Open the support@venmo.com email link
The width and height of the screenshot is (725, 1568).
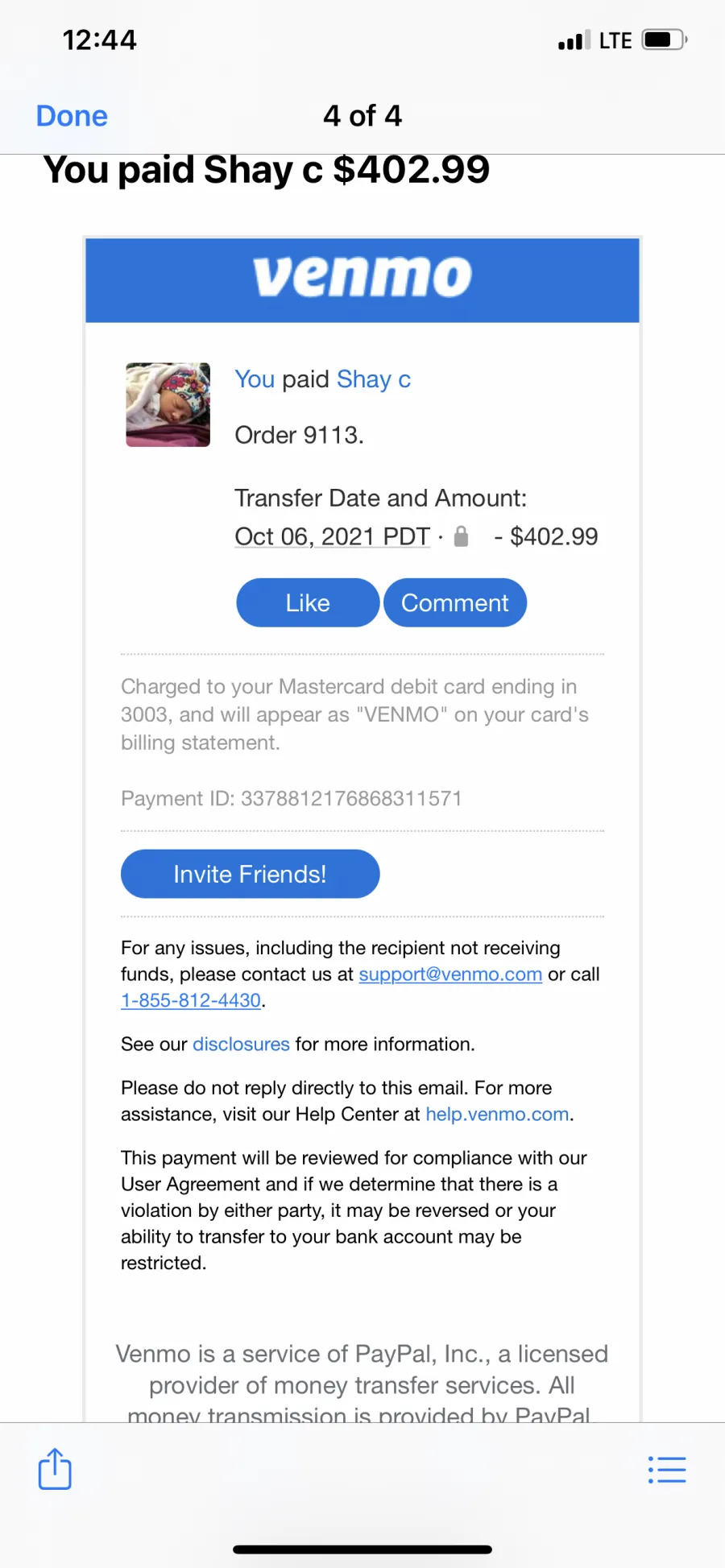point(450,974)
